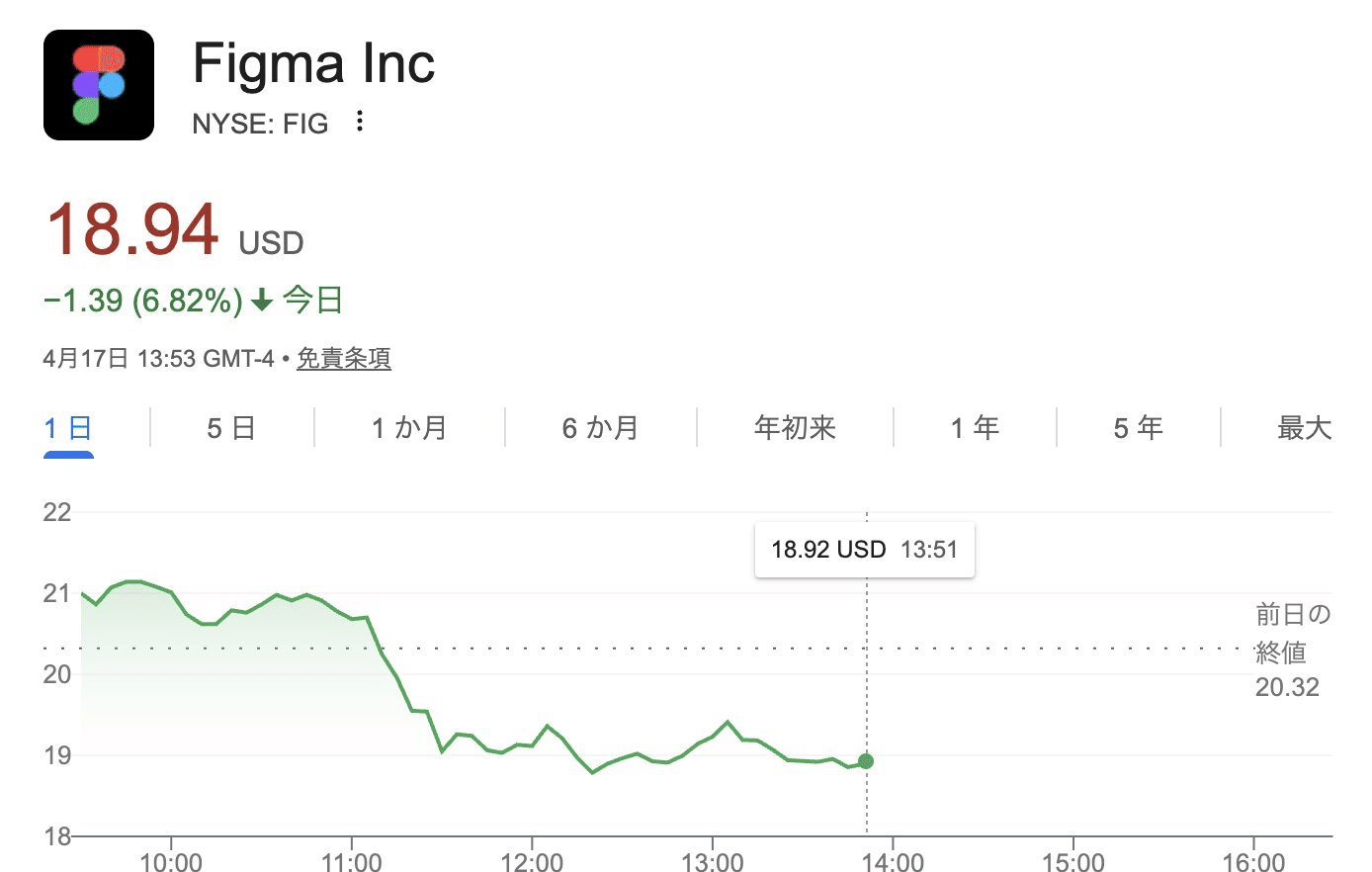Click the 18.92 USD price tooltip
The height and width of the screenshot is (872, 1372).
click(x=864, y=550)
